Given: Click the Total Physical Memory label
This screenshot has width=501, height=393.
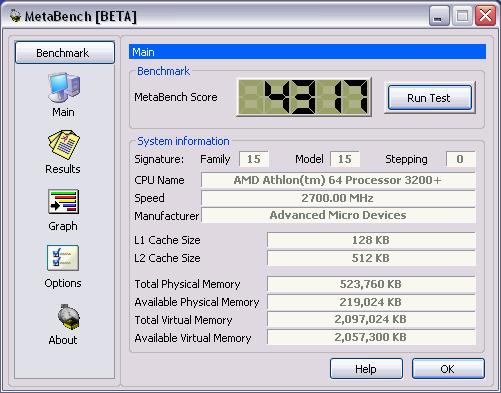Looking at the screenshot, I should 187,284.
